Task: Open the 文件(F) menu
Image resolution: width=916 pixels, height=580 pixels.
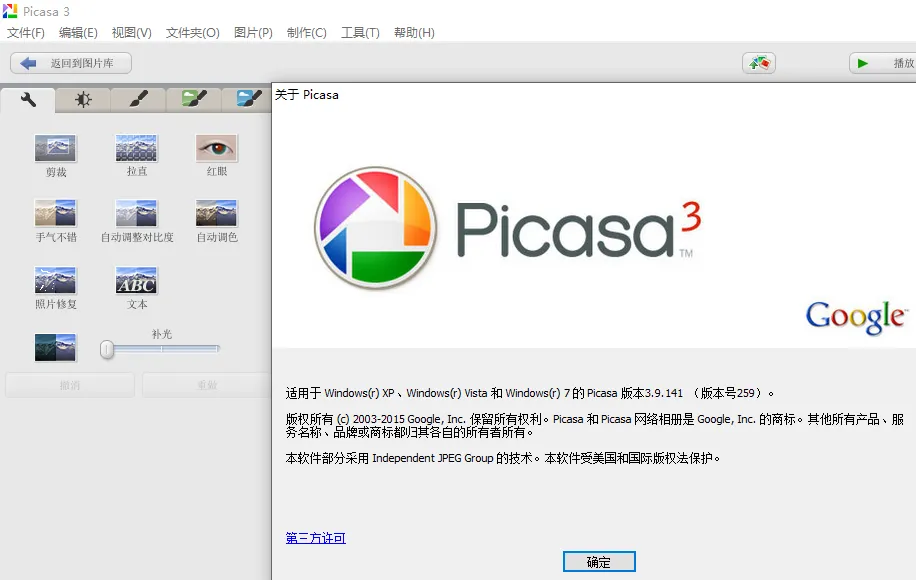Action: tap(26, 33)
